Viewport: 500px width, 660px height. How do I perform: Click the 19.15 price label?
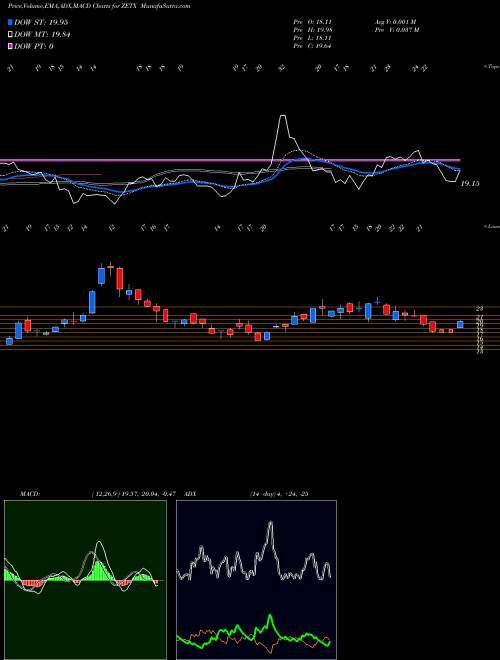click(x=470, y=184)
